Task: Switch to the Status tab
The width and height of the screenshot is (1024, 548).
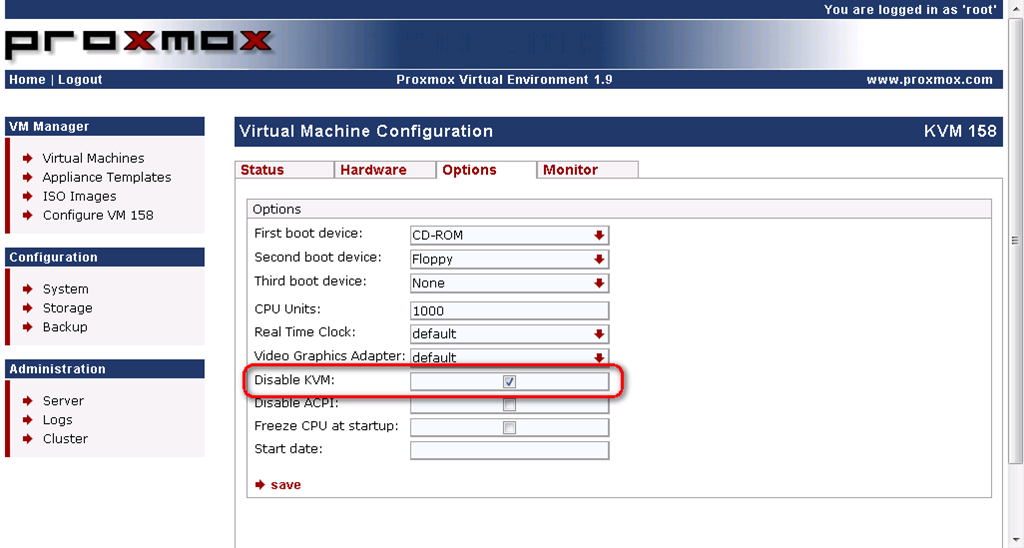Action: [x=283, y=170]
